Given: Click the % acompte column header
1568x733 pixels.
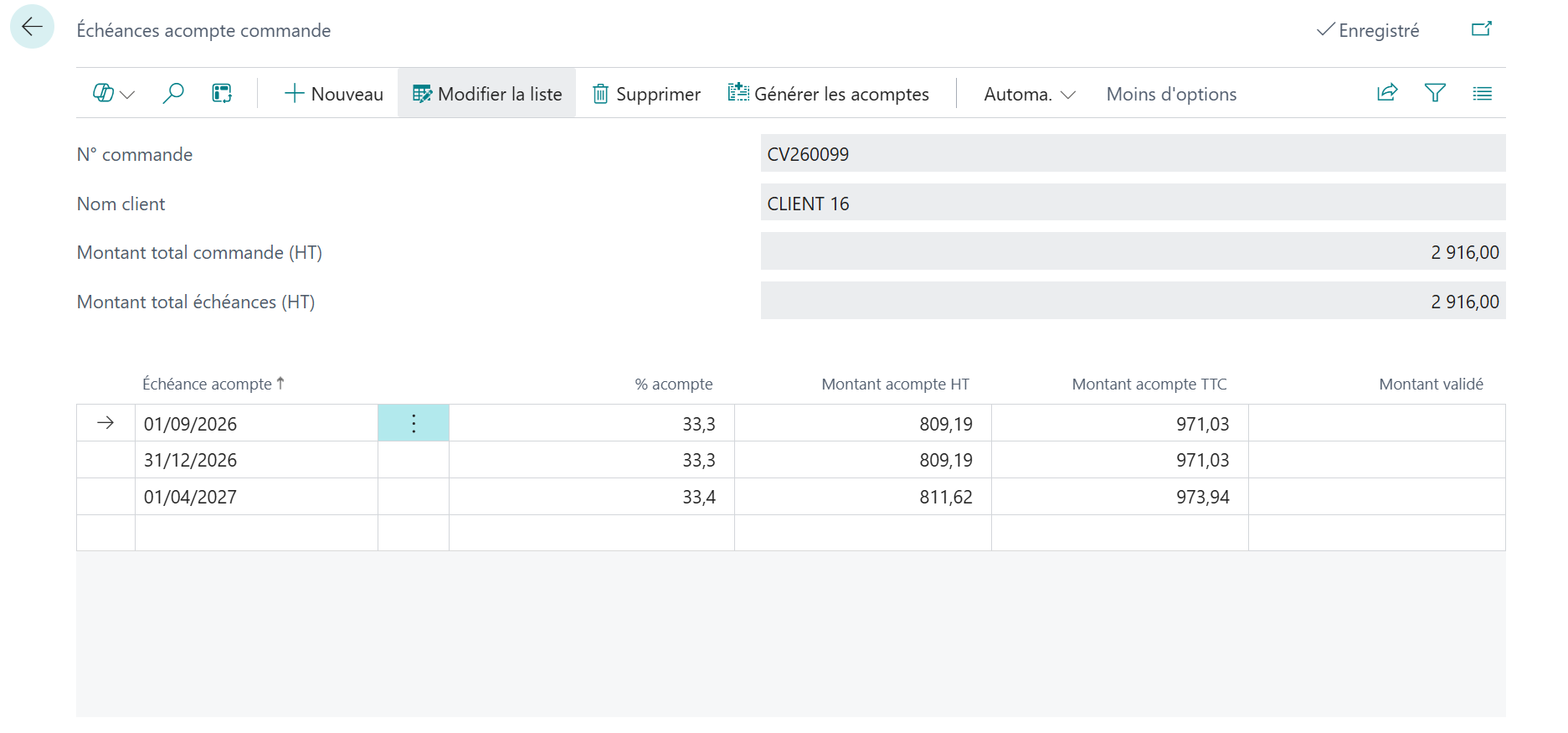Looking at the screenshot, I should coord(674,384).
